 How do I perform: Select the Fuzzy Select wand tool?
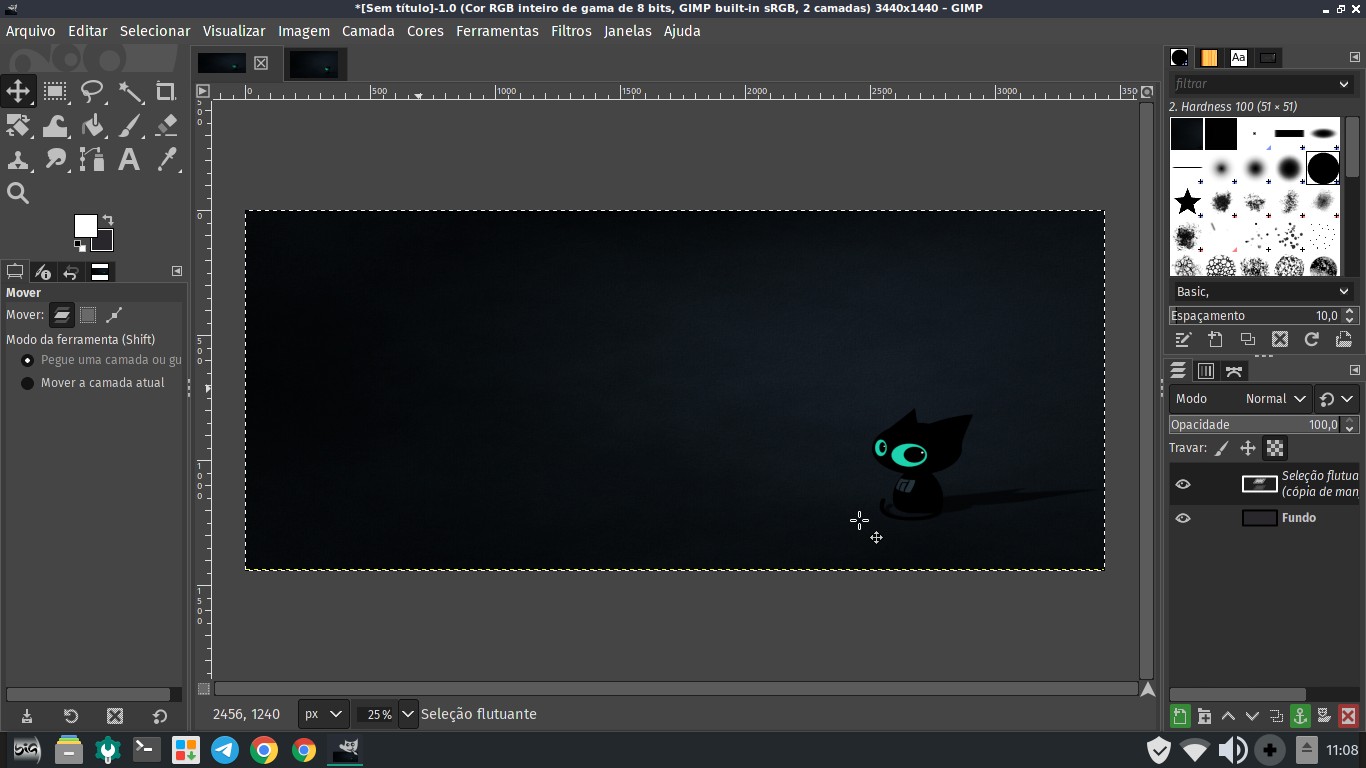tap(129, 92)
